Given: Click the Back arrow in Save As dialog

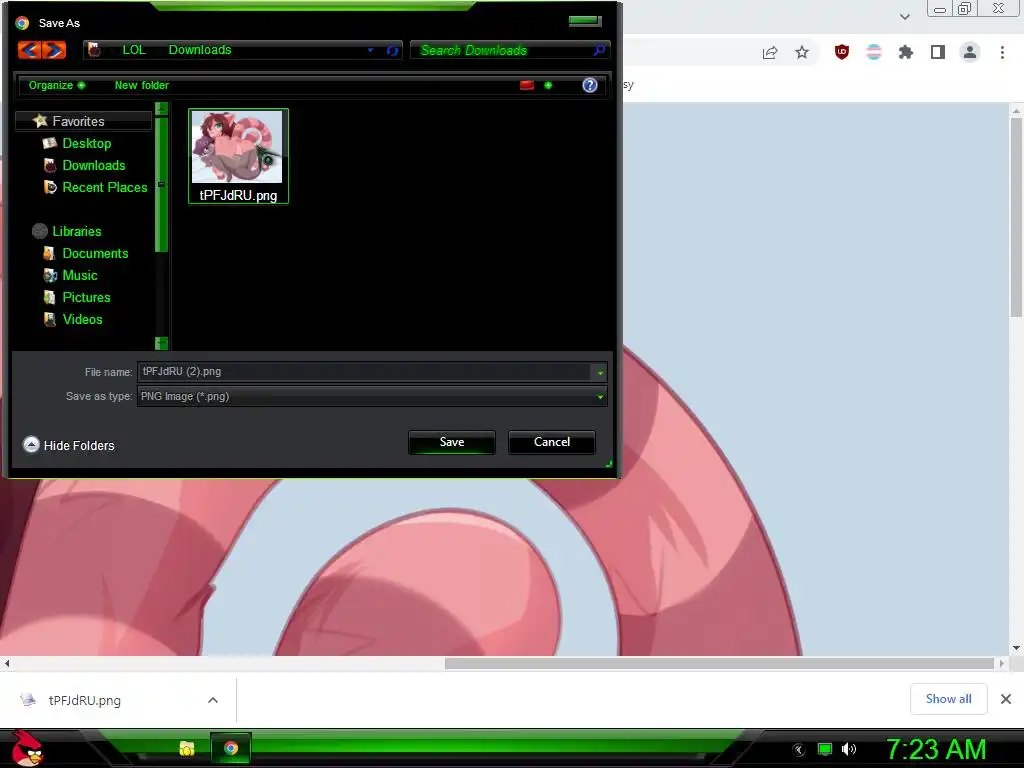Looking at the screenshot, I should pyautogui.click(x=29, y=50).
